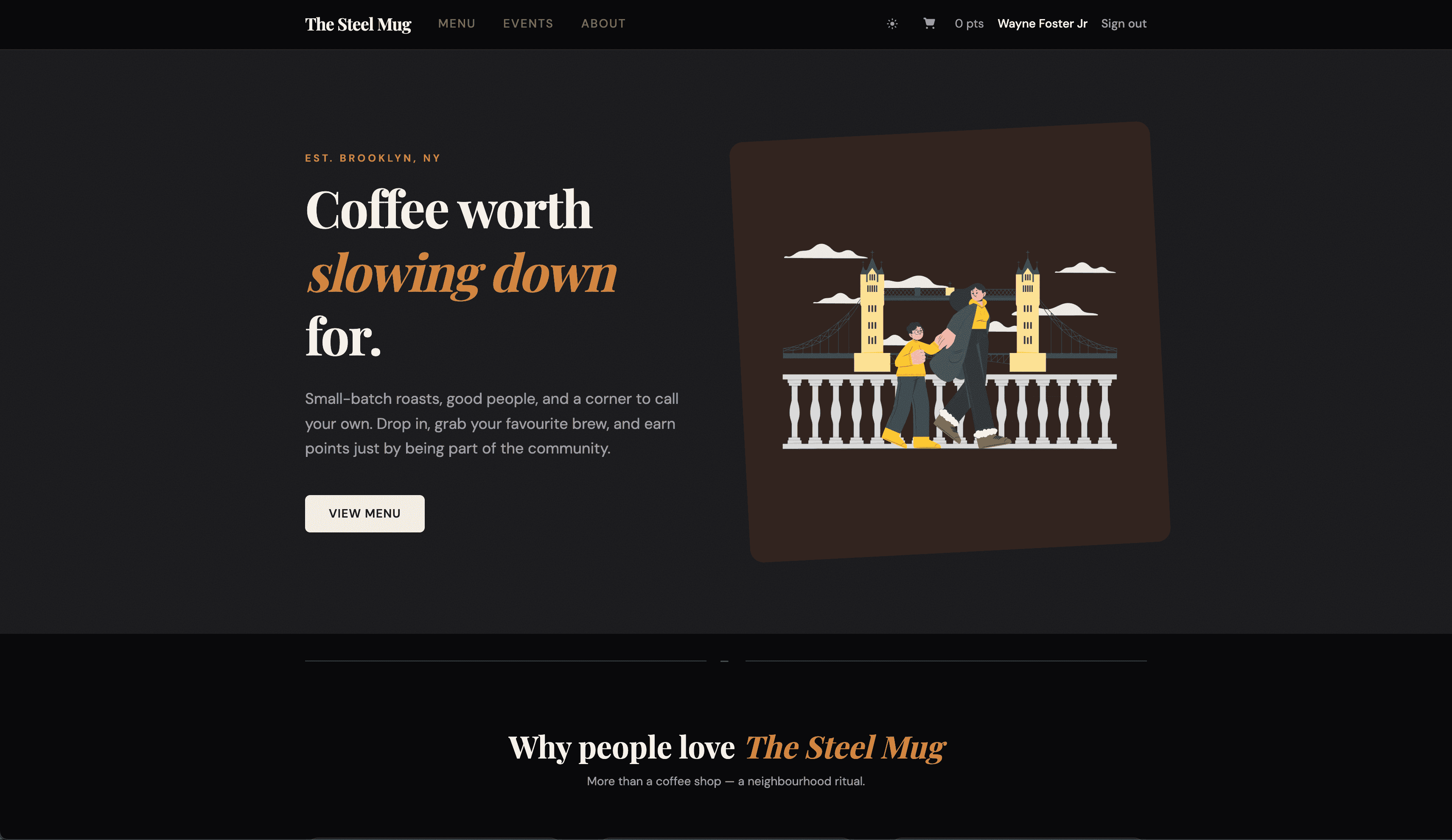Check the 0 pts rewards balance
1452x840 pixels.
pyautogui.click(x=969, y=24)
